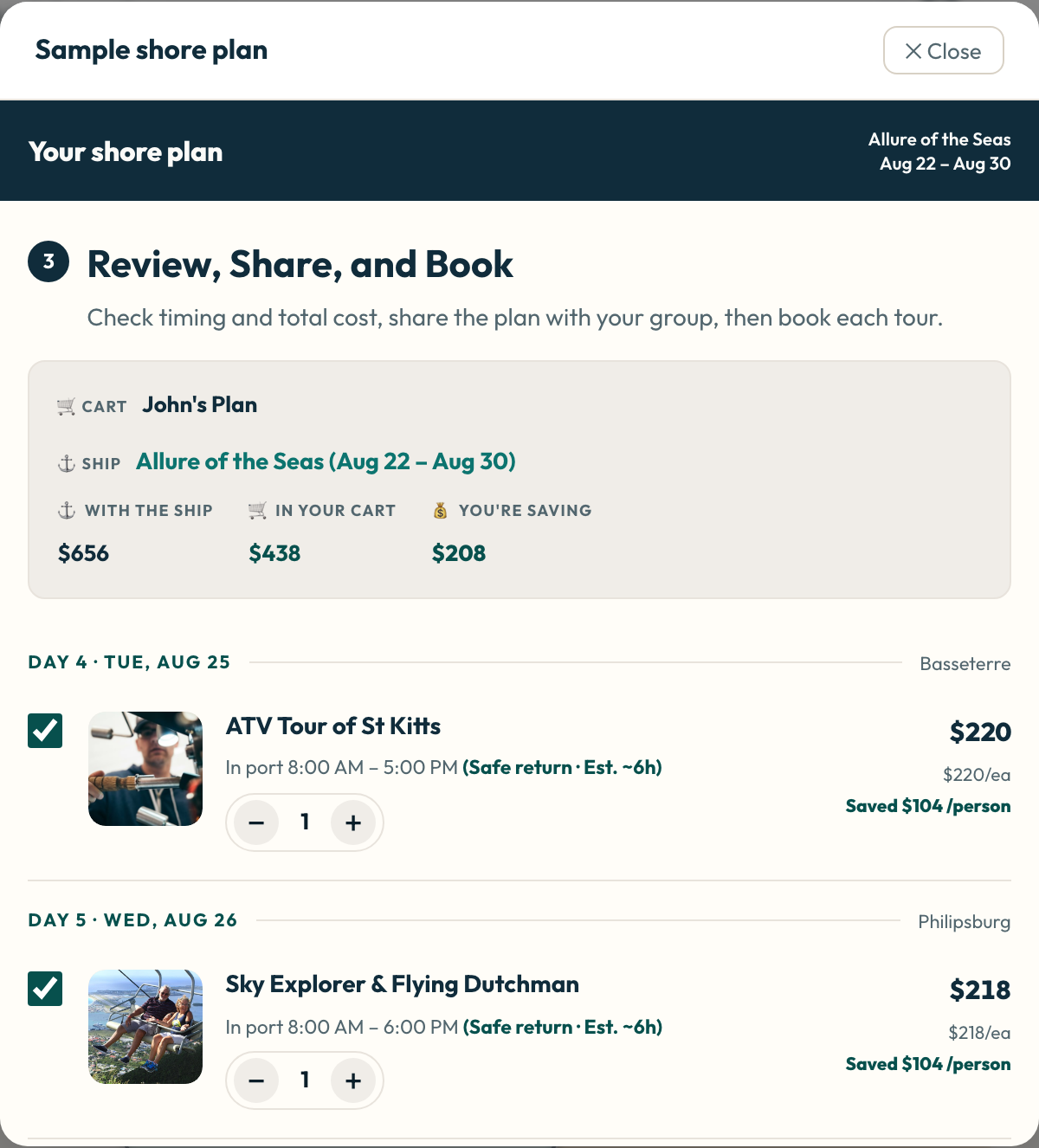The image size is (1039, 1148).
Task: Click the $220/ea unit price
Action: (978, 775)
